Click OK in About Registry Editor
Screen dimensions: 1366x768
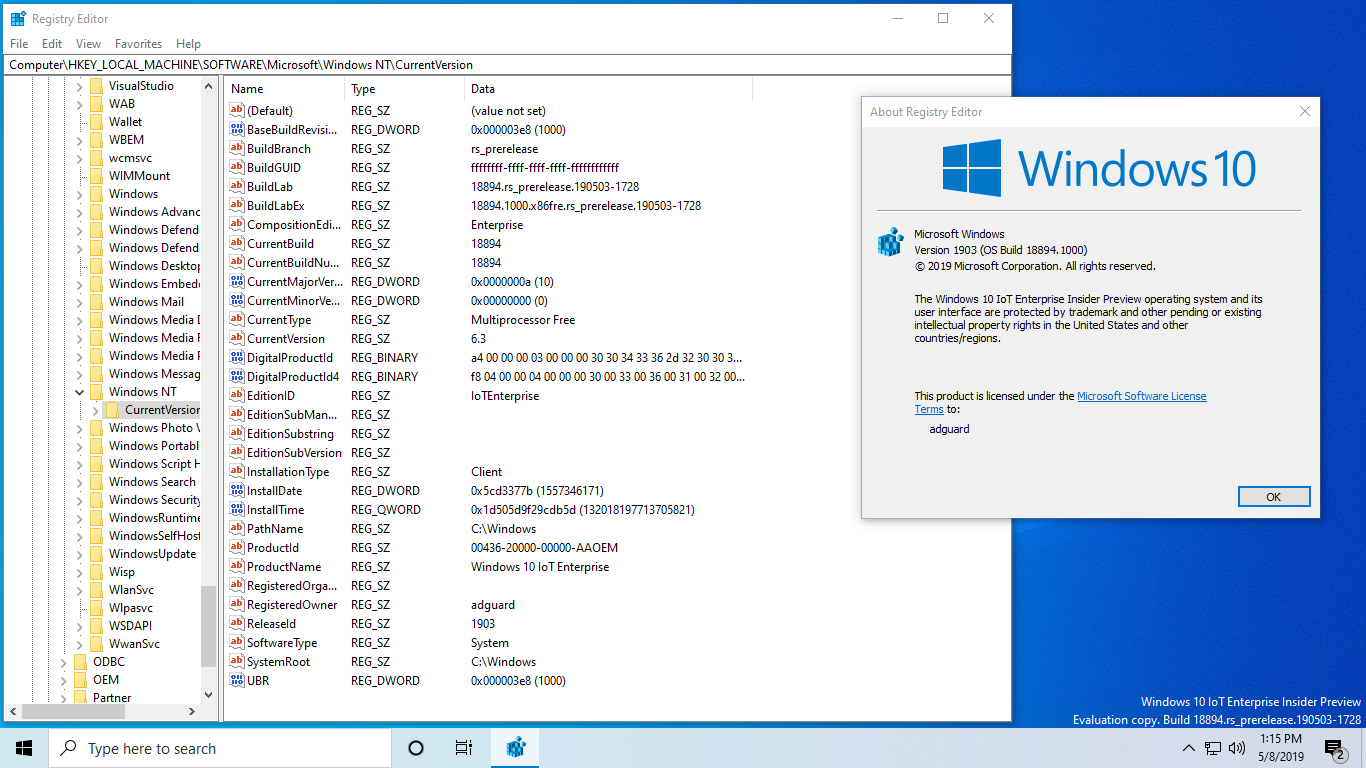(x=1273, y=497)
